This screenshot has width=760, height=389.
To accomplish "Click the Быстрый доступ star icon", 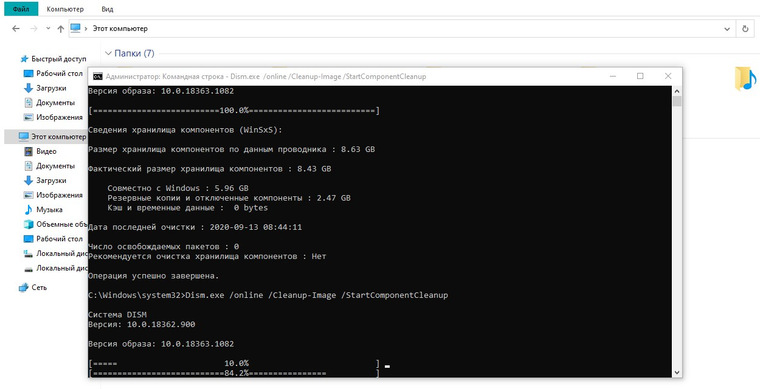I will [24, 59].
